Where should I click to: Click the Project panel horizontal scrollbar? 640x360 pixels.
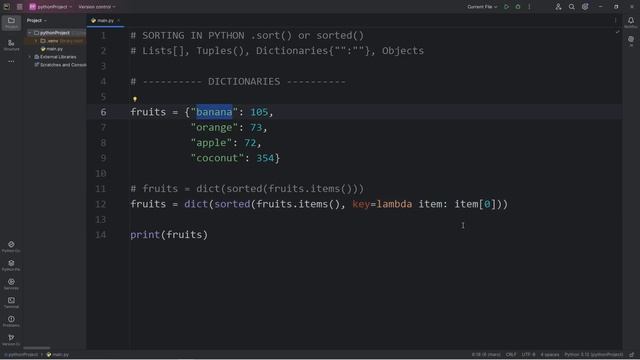pyautogui.click(x=37, y=348)
